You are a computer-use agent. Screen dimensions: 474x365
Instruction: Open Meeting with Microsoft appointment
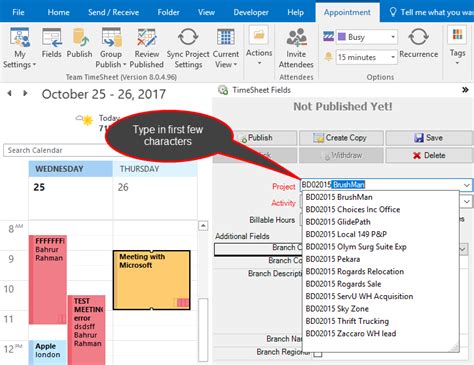(x=152, y=280)
